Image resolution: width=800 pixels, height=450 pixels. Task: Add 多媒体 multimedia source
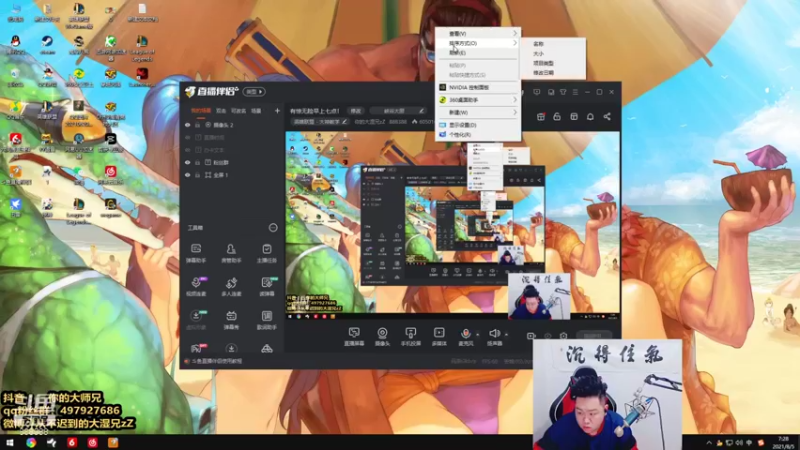tap(439, 337)
